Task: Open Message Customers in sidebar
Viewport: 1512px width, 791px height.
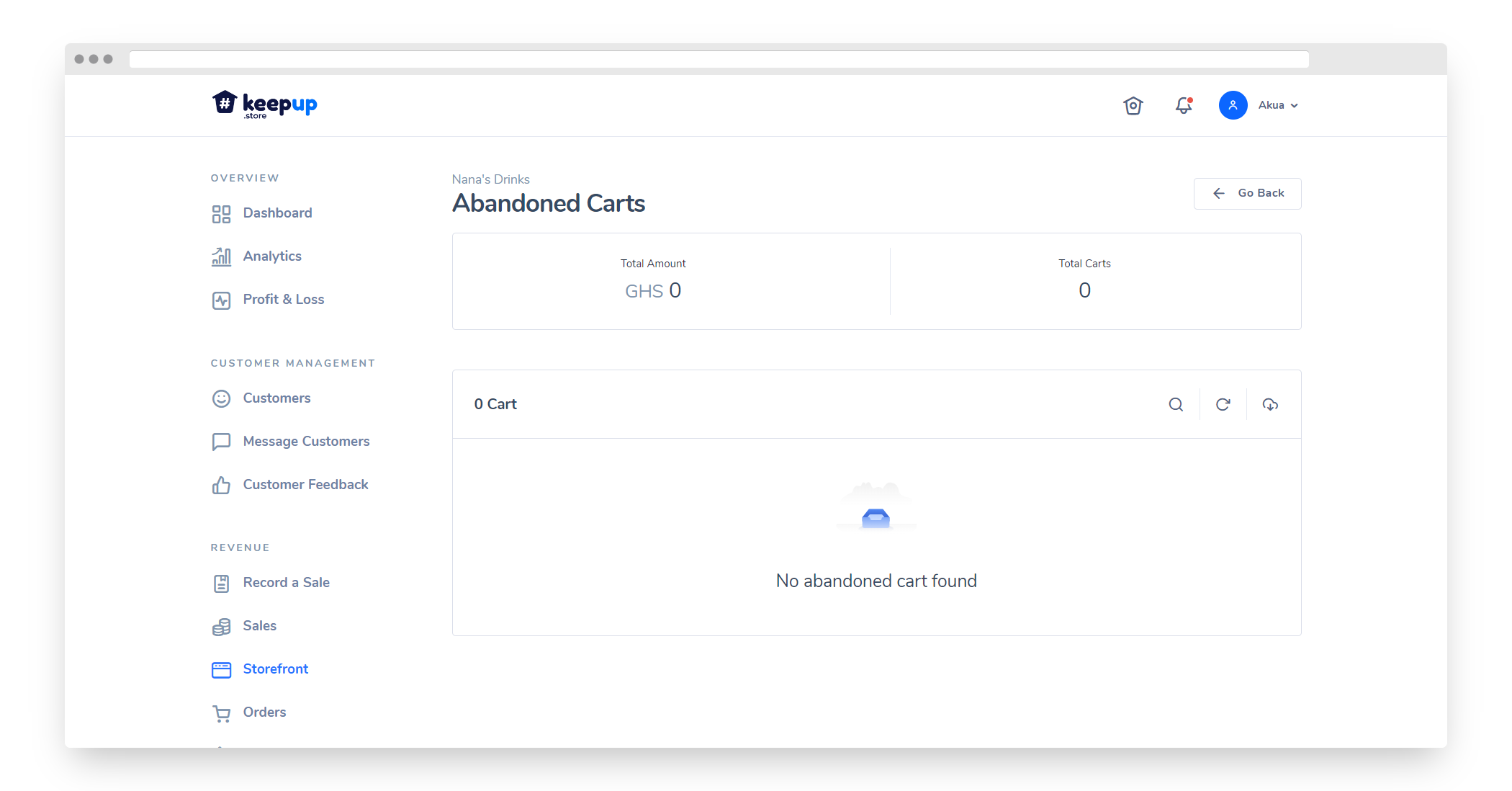Action: pos(306,442)
